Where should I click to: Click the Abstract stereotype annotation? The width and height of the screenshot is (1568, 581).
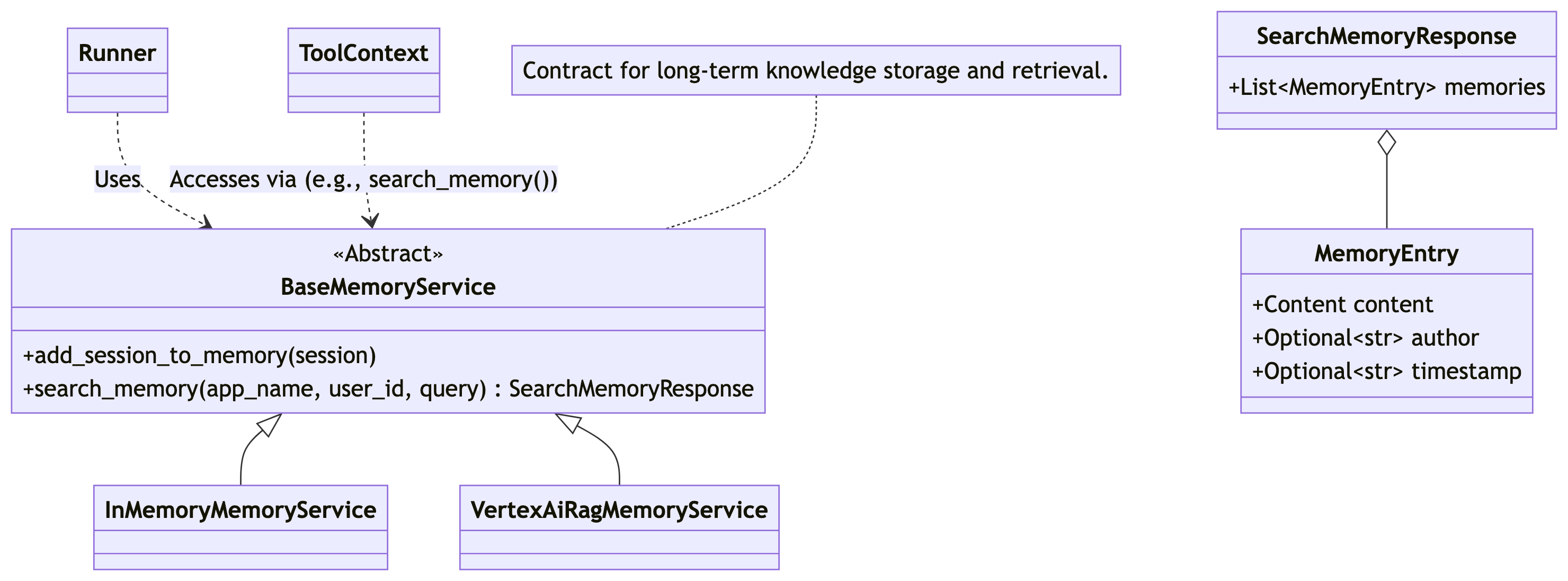388,253
